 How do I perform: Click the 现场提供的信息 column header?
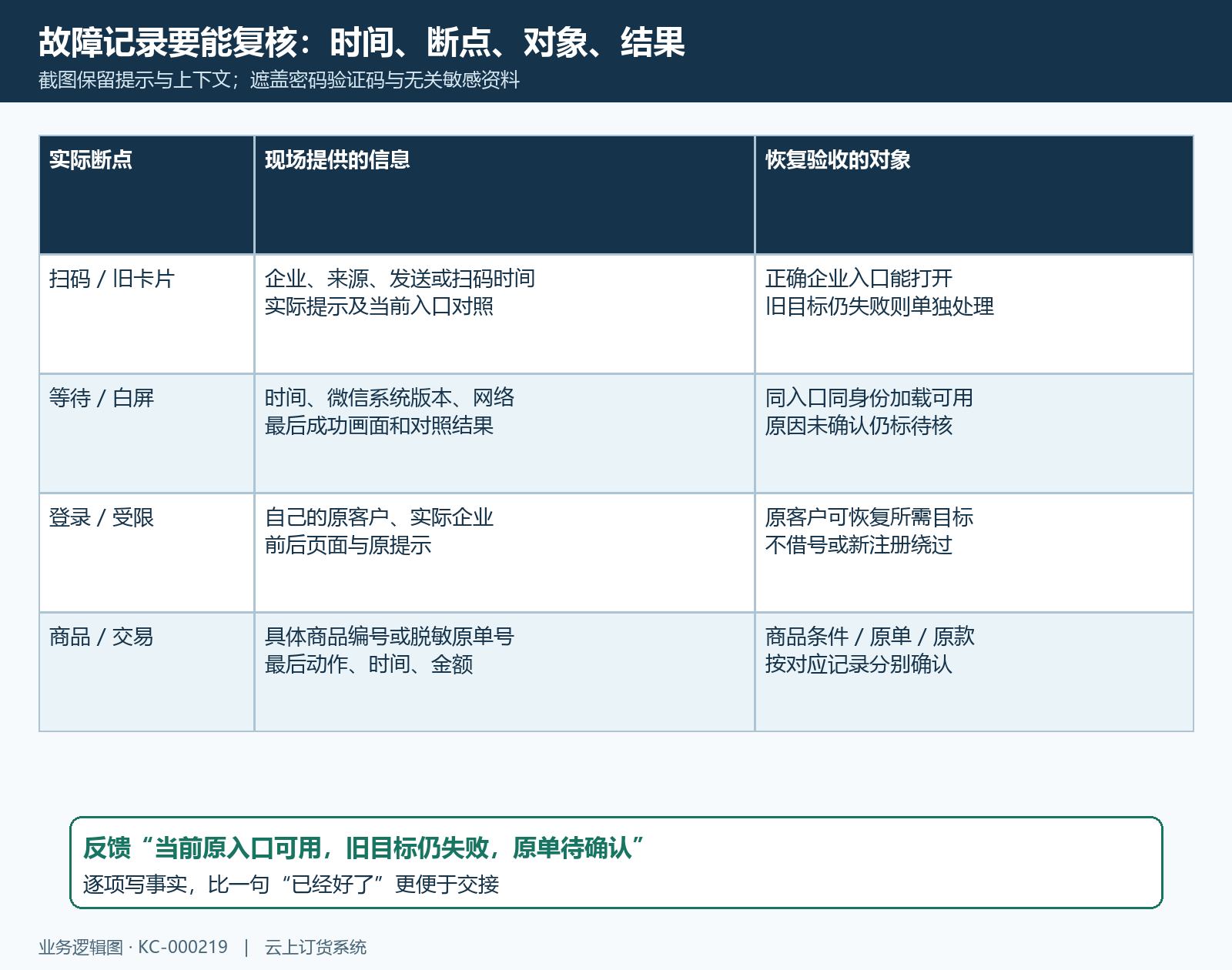(504, 195)
